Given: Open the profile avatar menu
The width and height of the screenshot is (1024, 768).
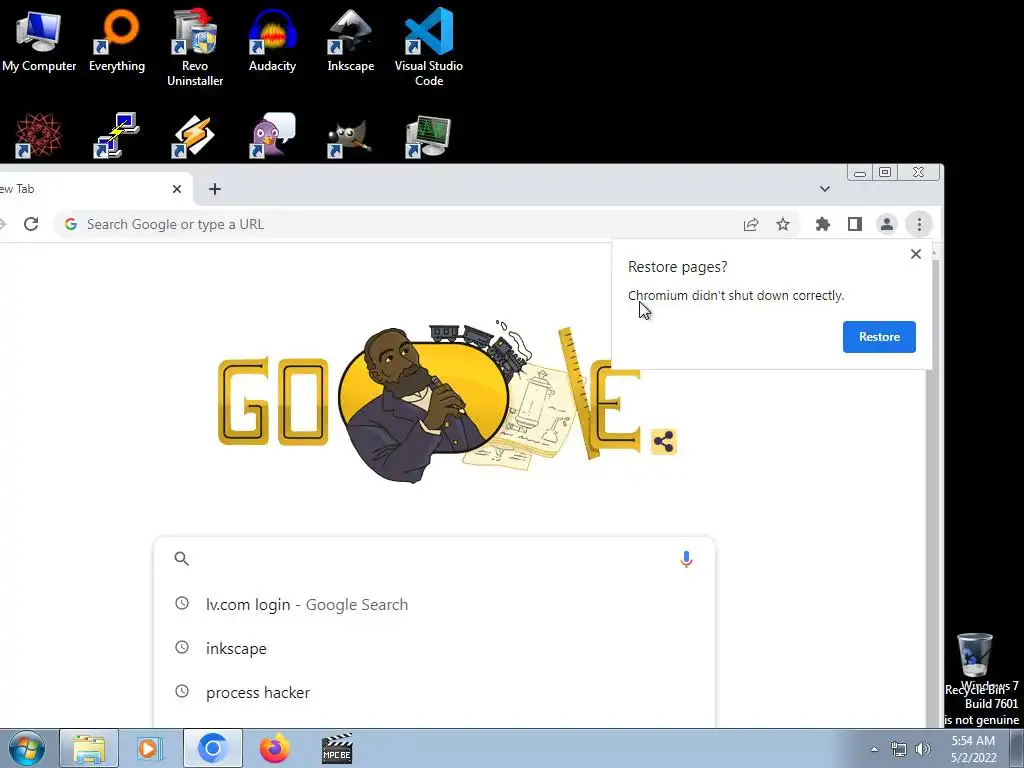Looking at the screenshot, I should [887, 225].
